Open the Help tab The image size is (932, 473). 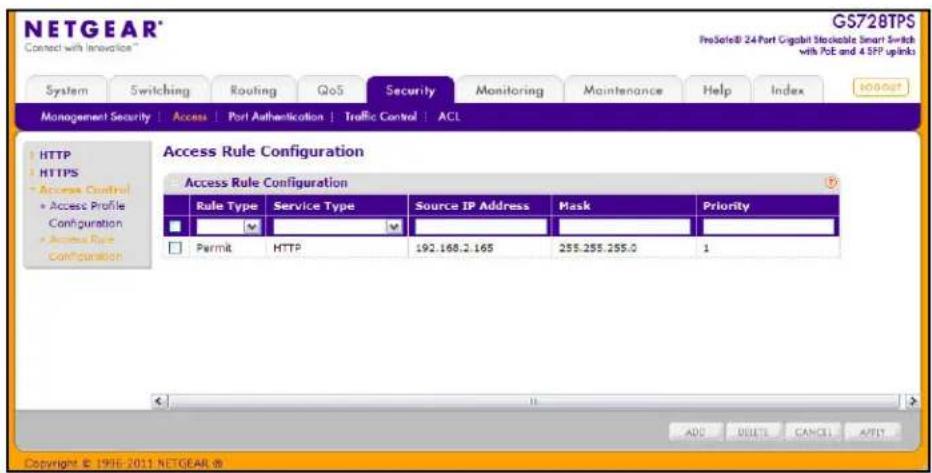[x=717, y=91]
